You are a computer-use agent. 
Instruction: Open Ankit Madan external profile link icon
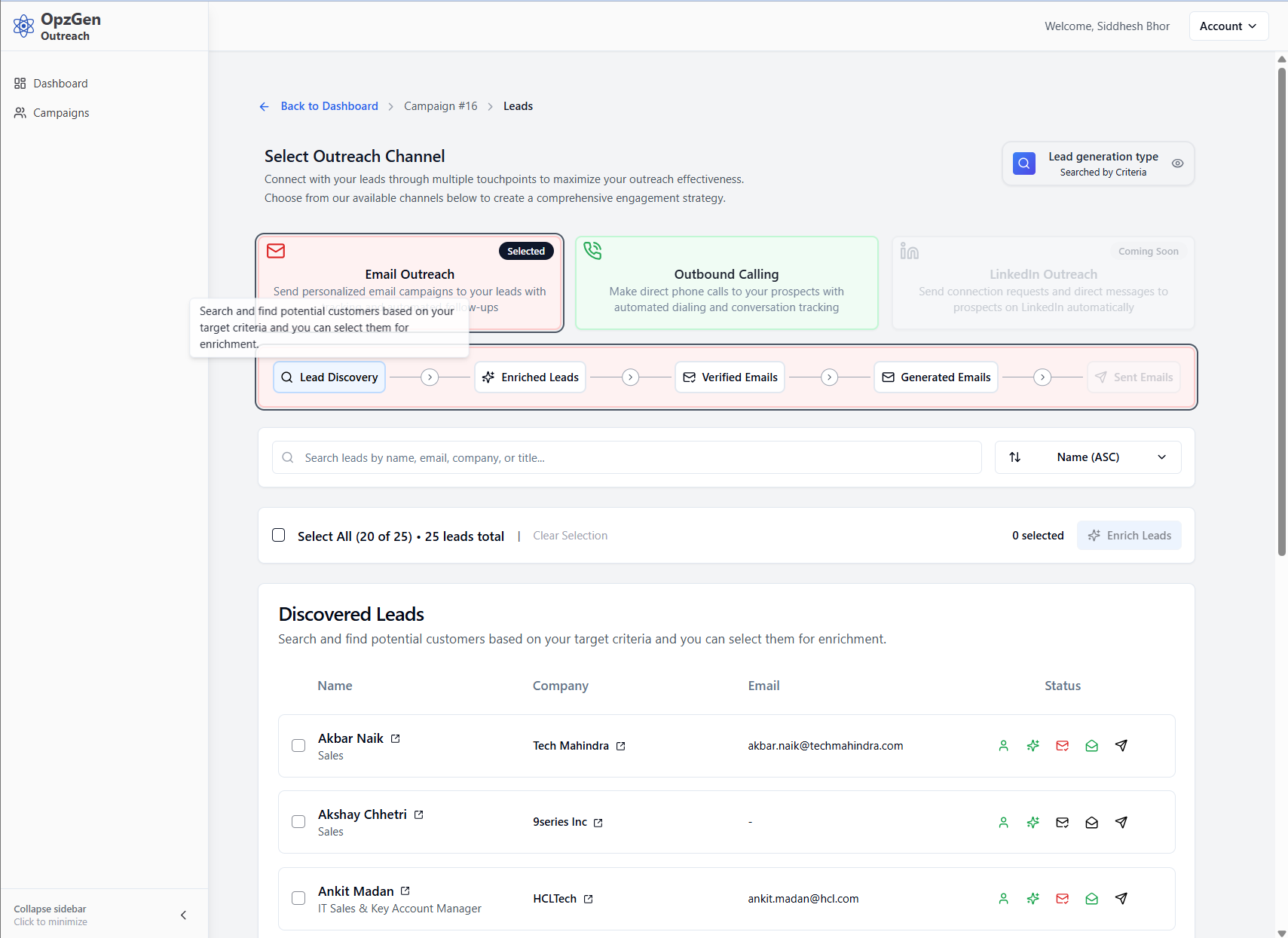tap(405, 891)
